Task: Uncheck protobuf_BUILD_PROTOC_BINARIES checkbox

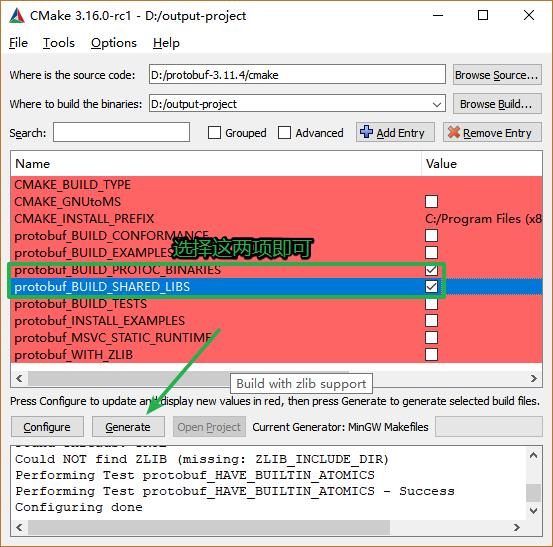Action: (x=431, y=270)
